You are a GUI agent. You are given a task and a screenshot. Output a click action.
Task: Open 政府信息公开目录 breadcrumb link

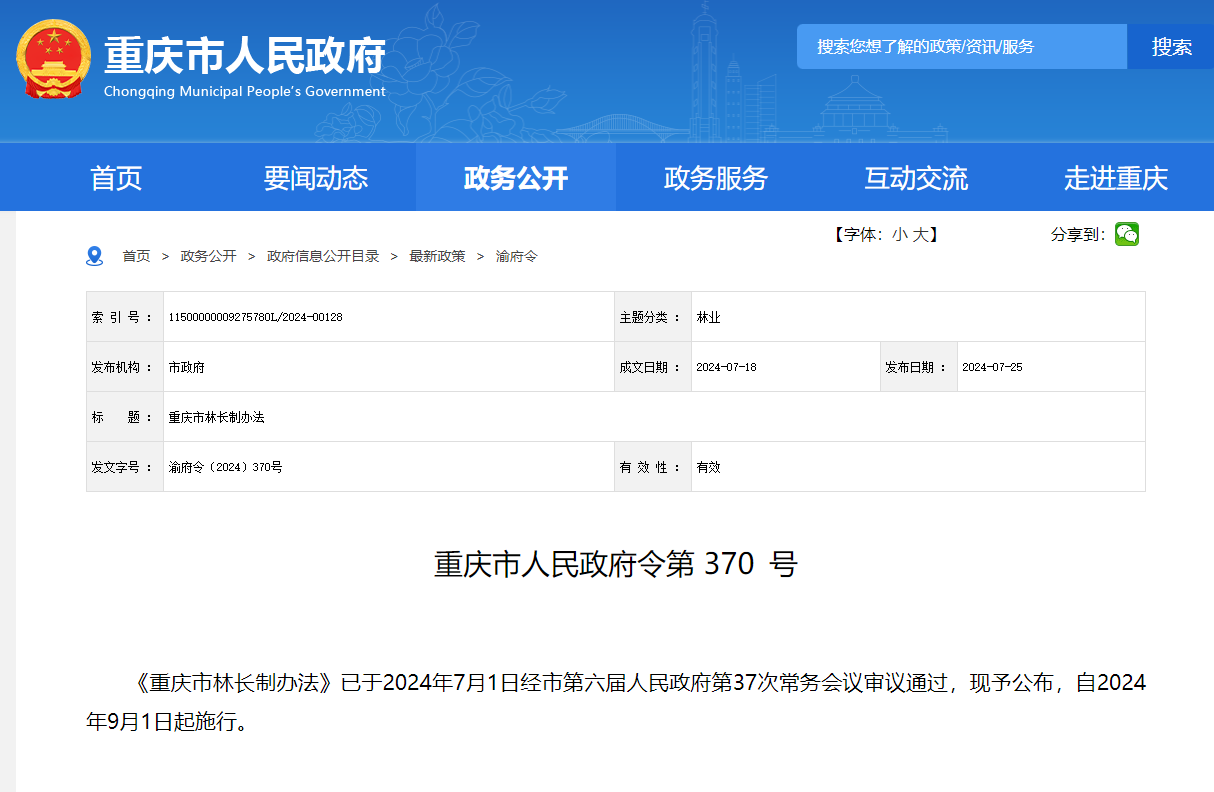[323, 256]
